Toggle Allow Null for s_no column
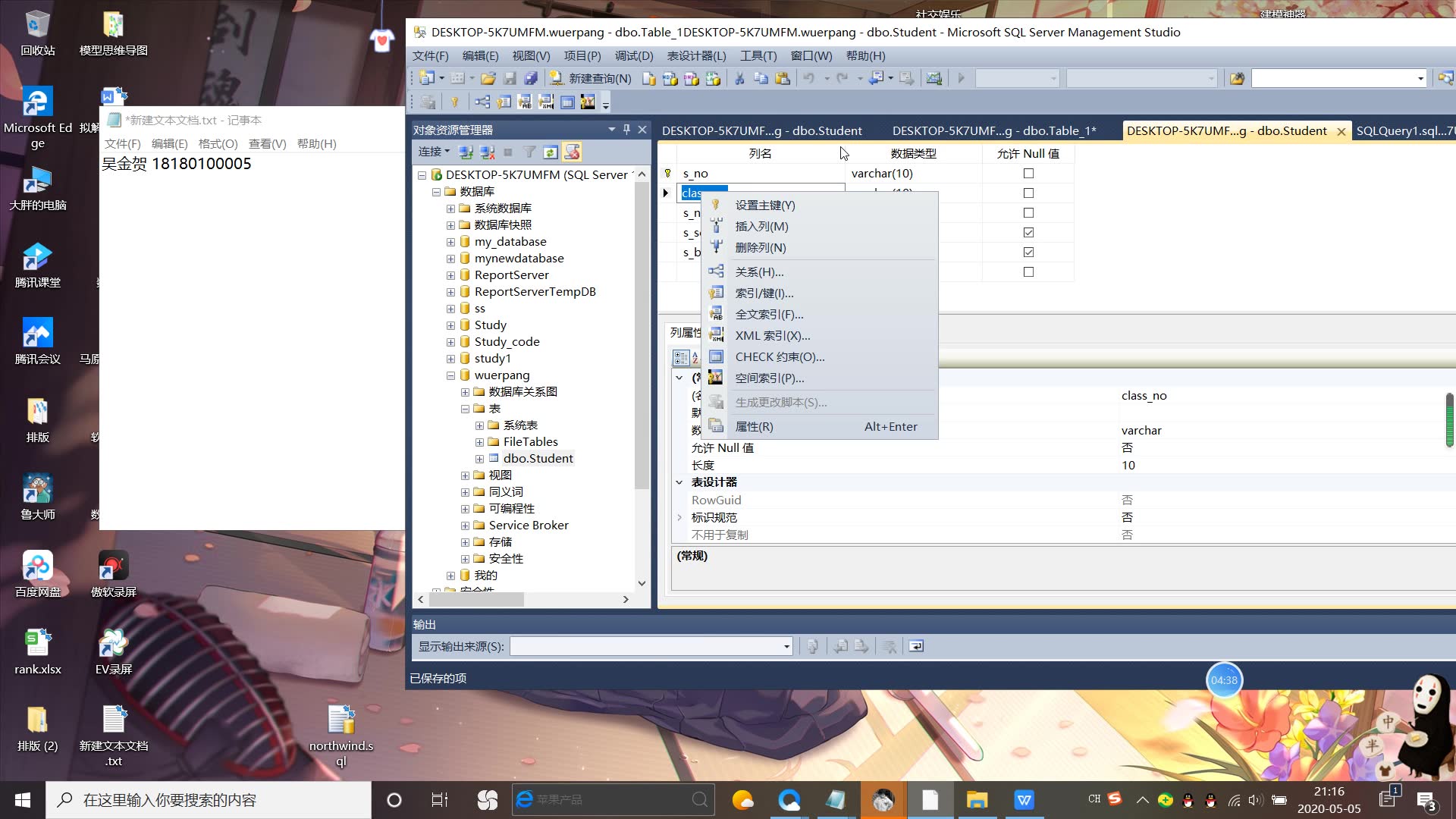Viewport: 1456px width, 819px height. [1028, 173]
